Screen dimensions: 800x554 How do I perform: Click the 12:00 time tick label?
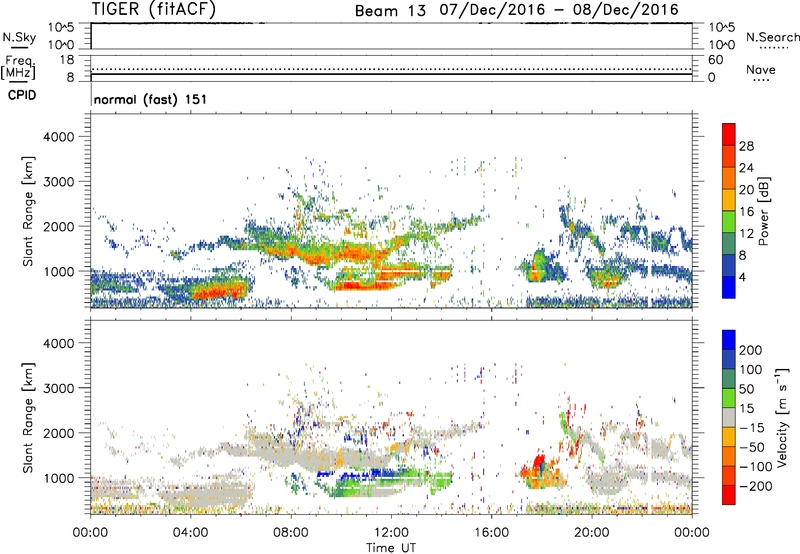tap(391, 533)
